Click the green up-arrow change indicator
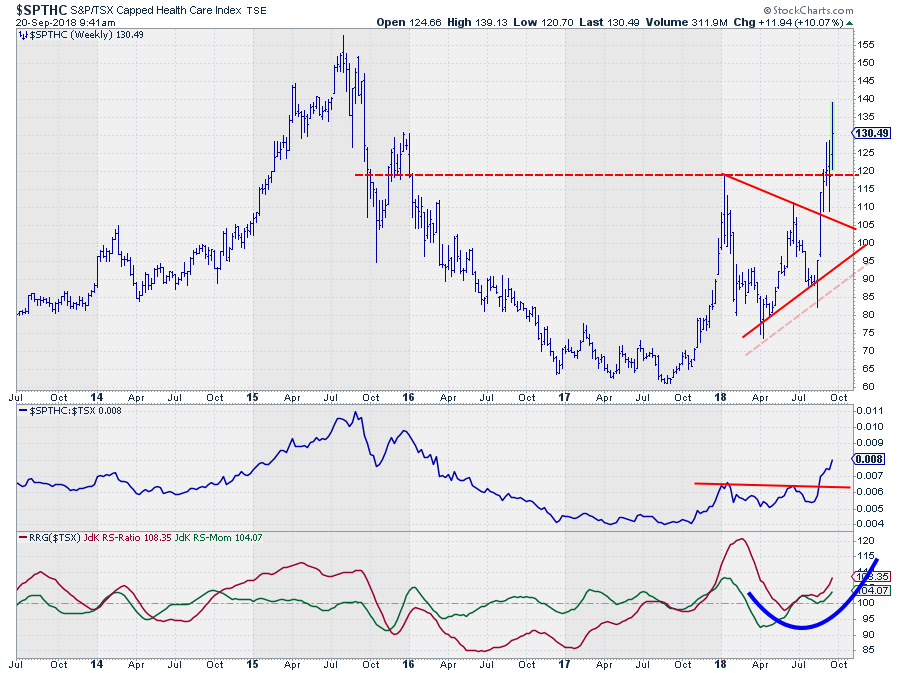 849,22
